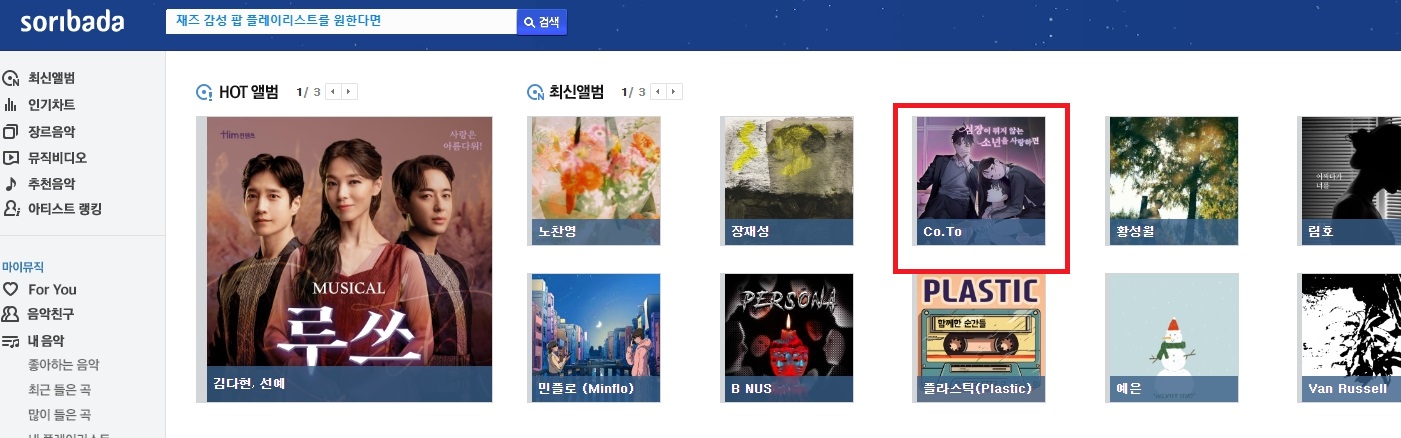The image size is (1401, 438).
Task: Go to previous HOT 앨범 page
Action: point(333,92)
